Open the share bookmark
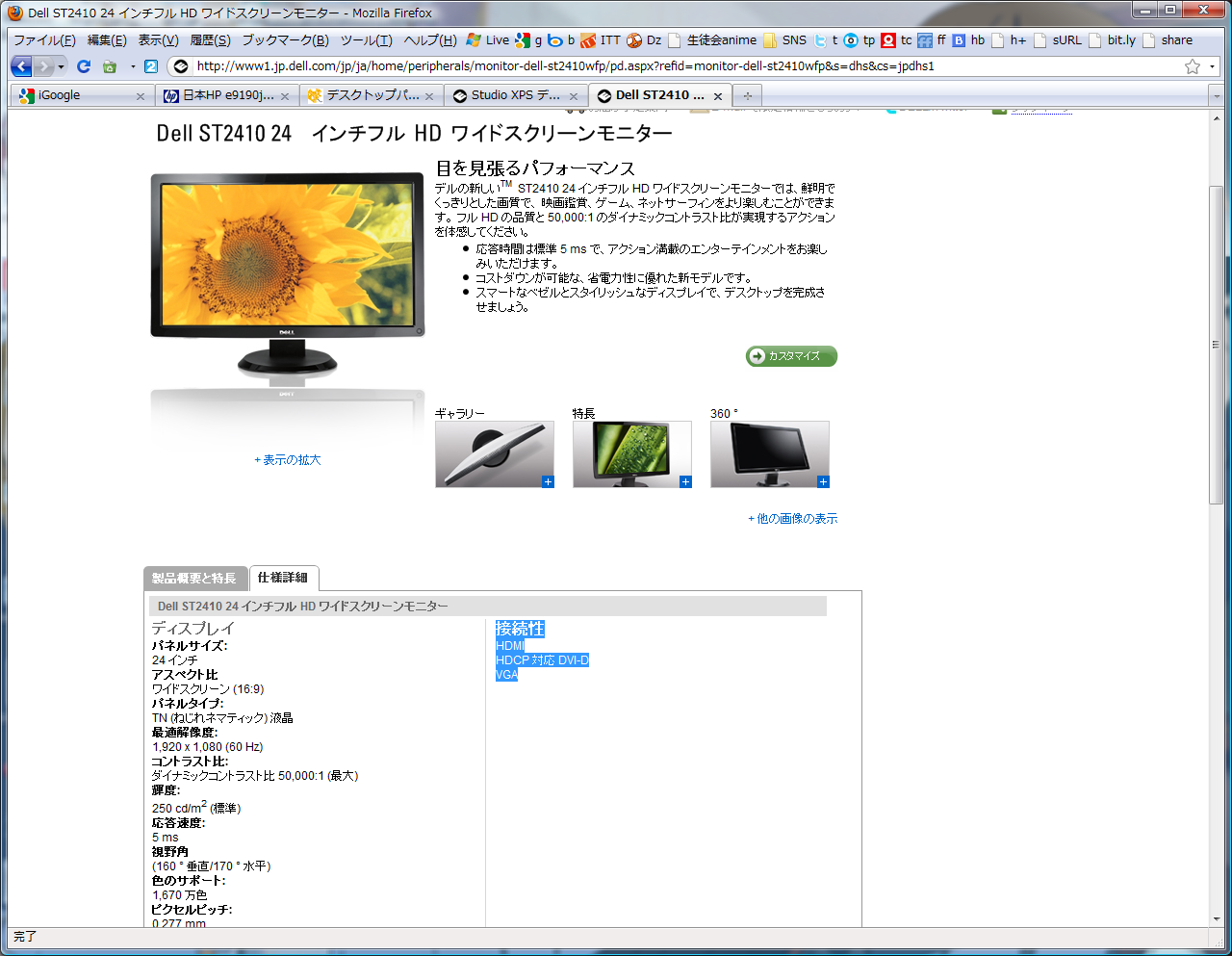 click(x=1168, y=40)
